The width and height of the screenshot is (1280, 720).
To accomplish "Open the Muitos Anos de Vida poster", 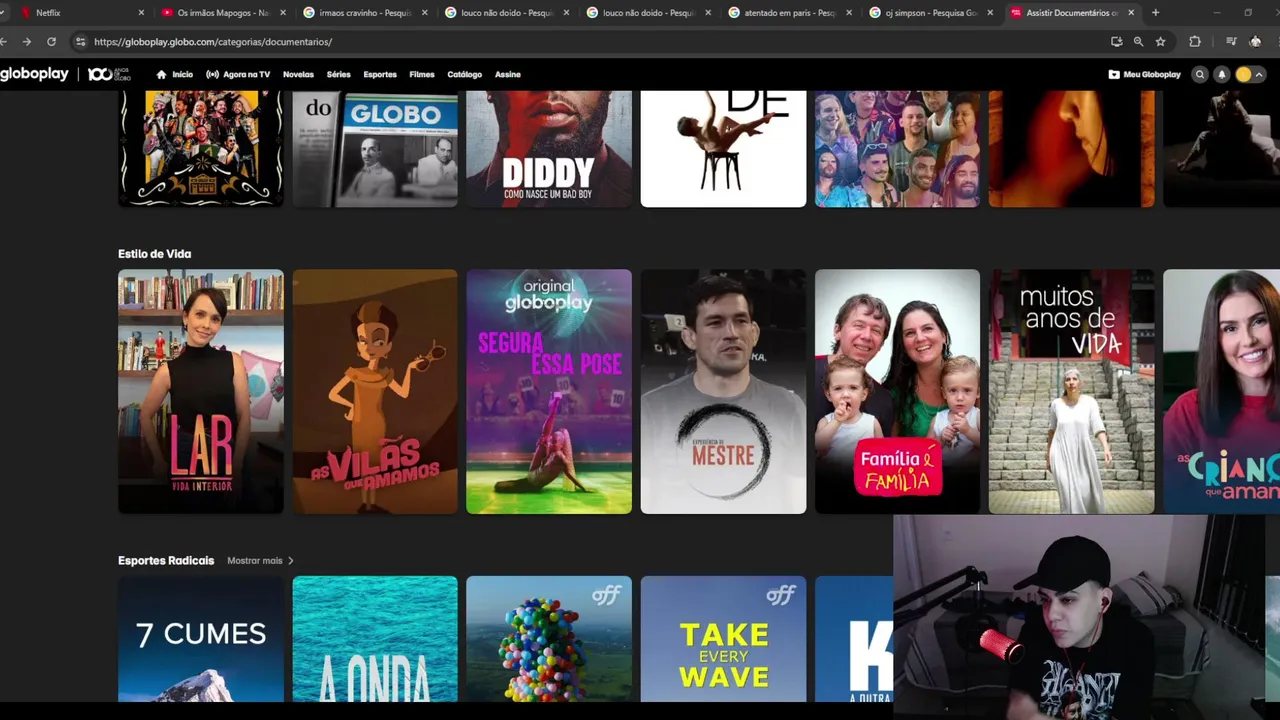I will [1071, 391].
